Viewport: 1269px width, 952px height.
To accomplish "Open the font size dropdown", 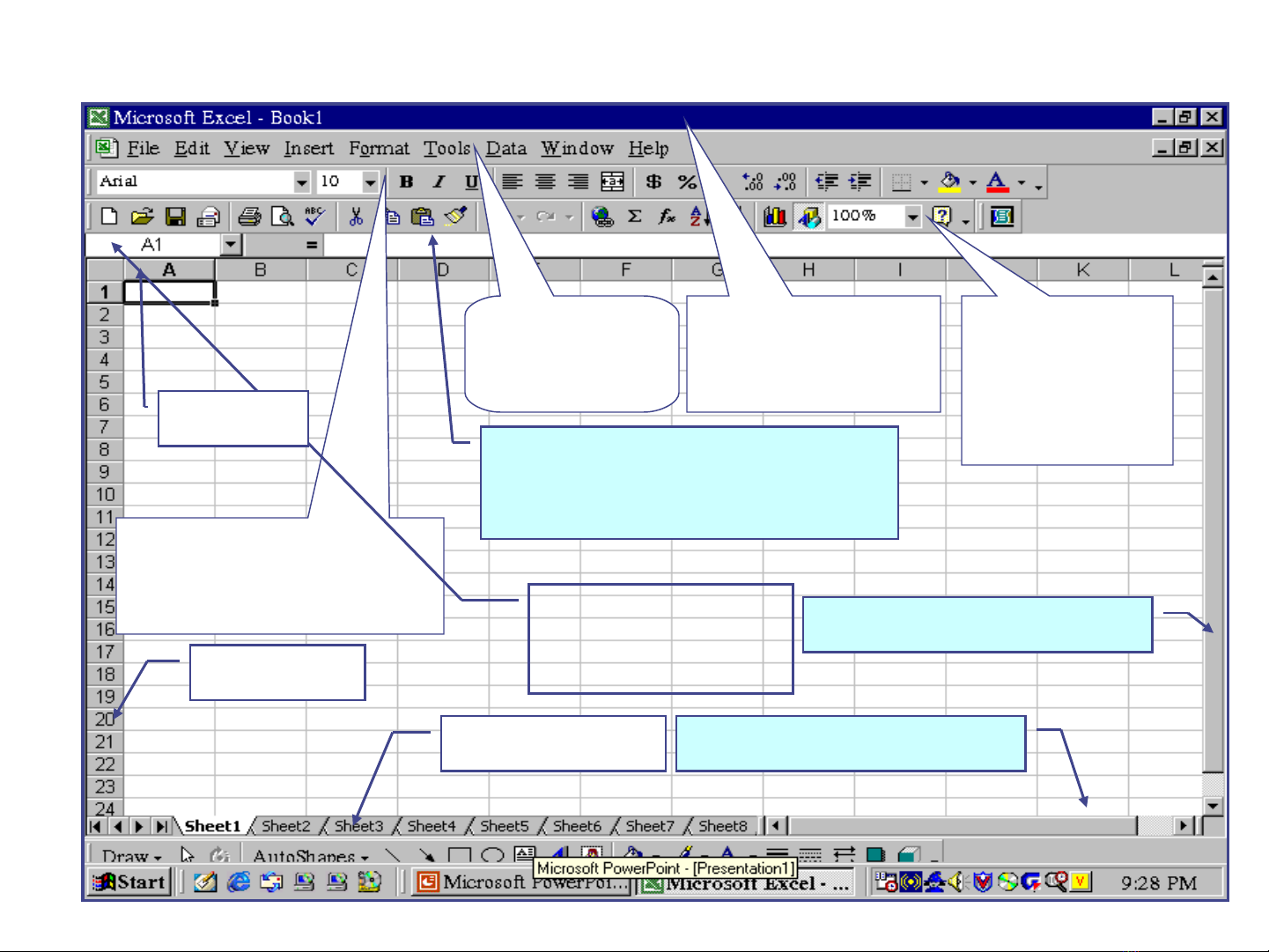I will point(370,182).
